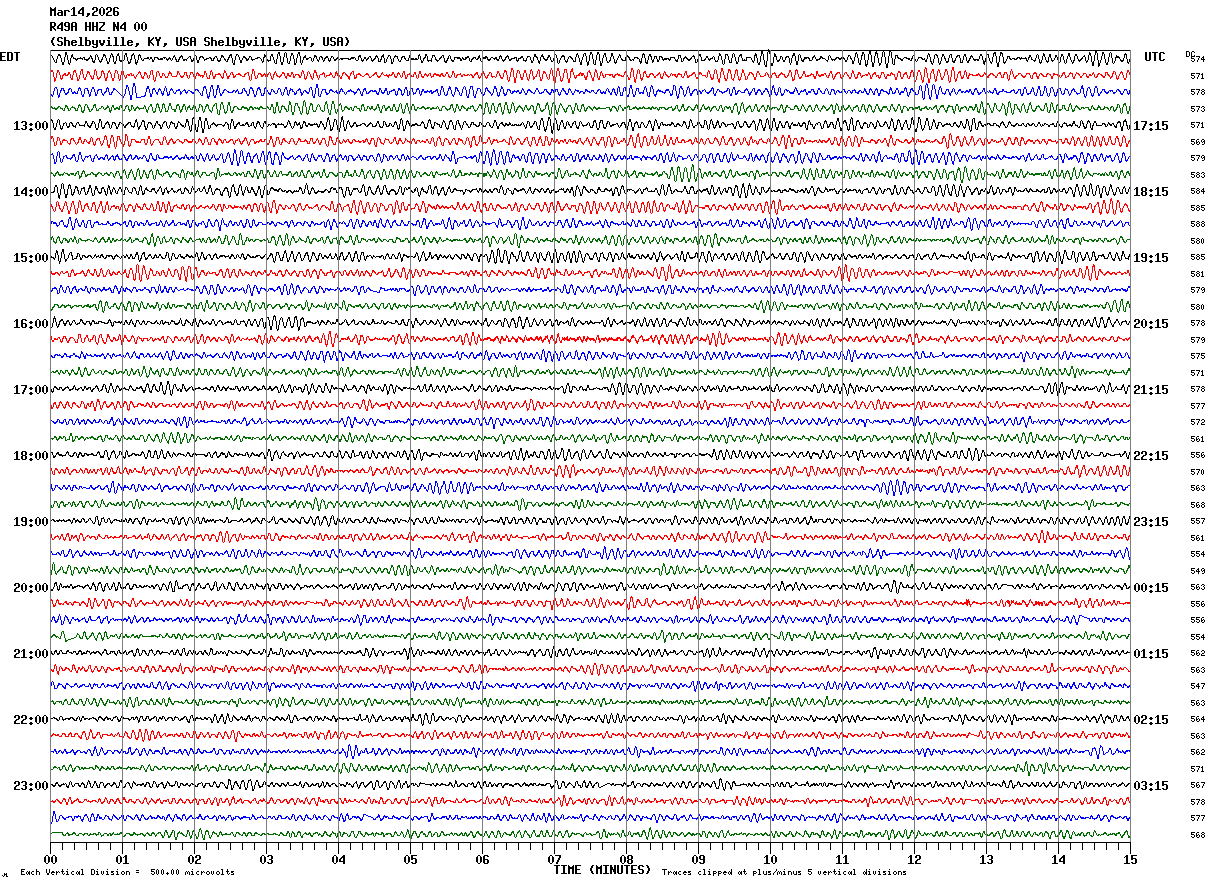Click the "19:15" UTC time label
The height and width of the screenshot is (886, 1210).
[x=1151, y=258]
